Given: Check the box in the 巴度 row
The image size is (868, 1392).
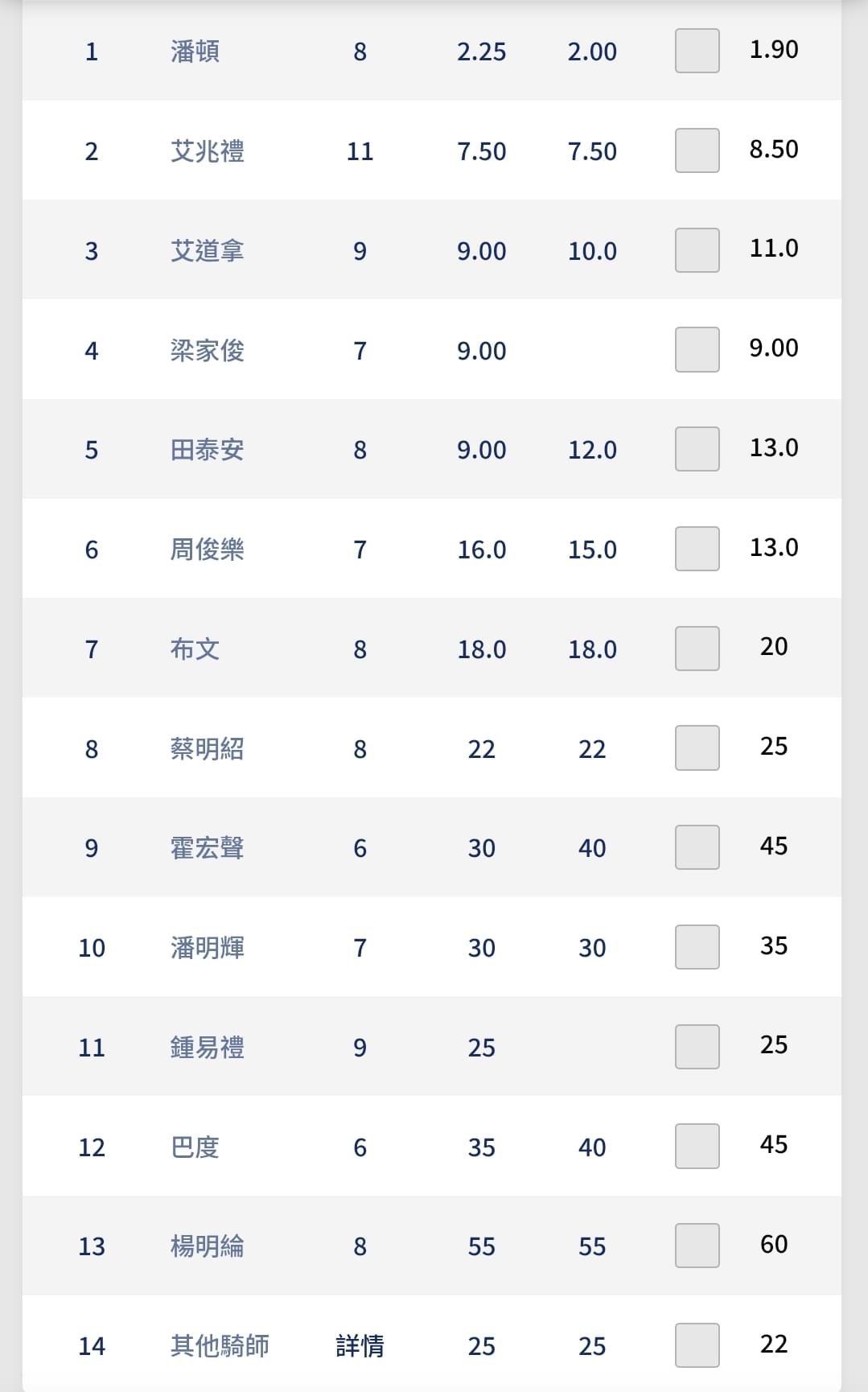Looking at the screenshot, I should click(x=697, y=1146).
